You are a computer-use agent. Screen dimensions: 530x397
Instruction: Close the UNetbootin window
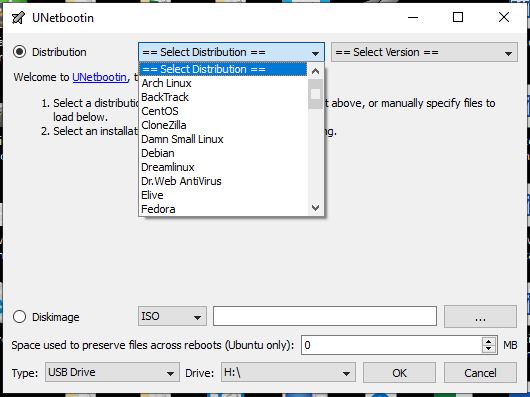coord(504,17)
